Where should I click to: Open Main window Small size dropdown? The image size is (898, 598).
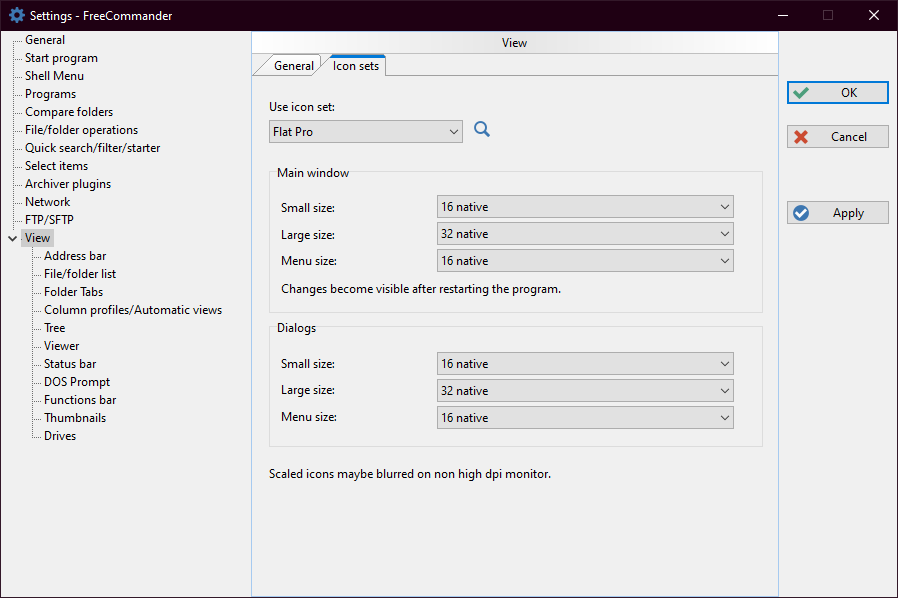pyautogui.click(x=585, y=207)
